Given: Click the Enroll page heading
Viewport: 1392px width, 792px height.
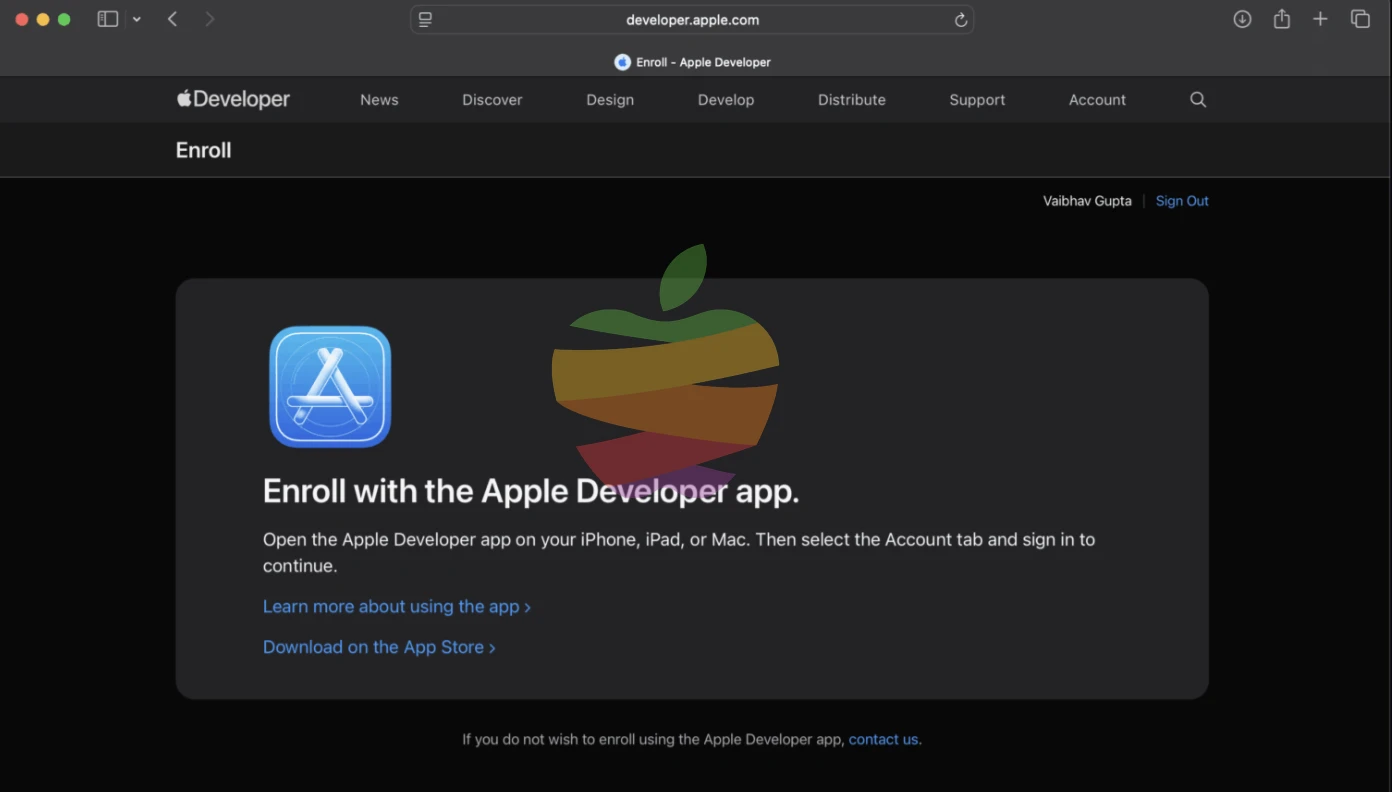Looking at the screenshot, I should pos(204,150).
